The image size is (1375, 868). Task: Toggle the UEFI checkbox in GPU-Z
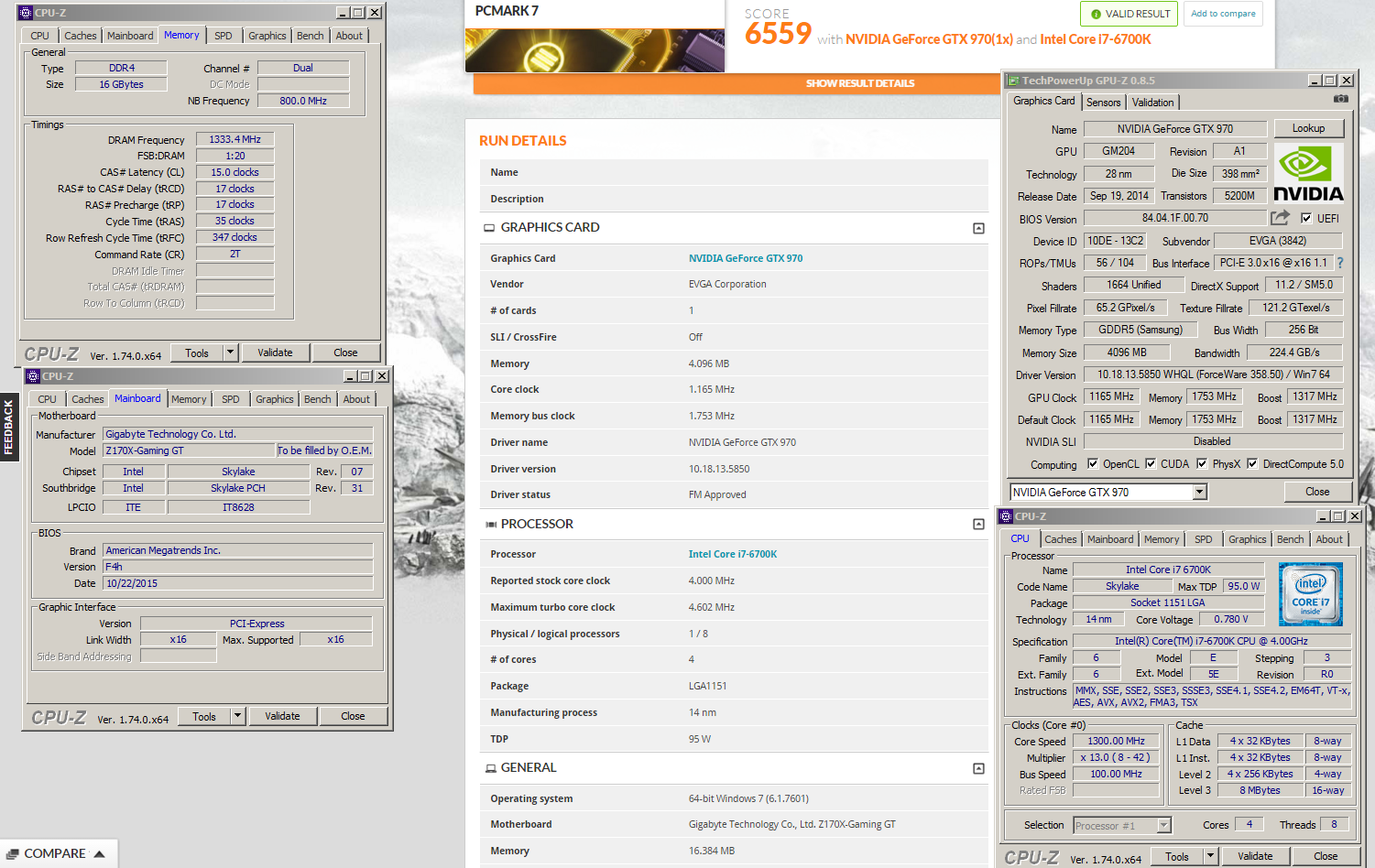pos(1306,218)
